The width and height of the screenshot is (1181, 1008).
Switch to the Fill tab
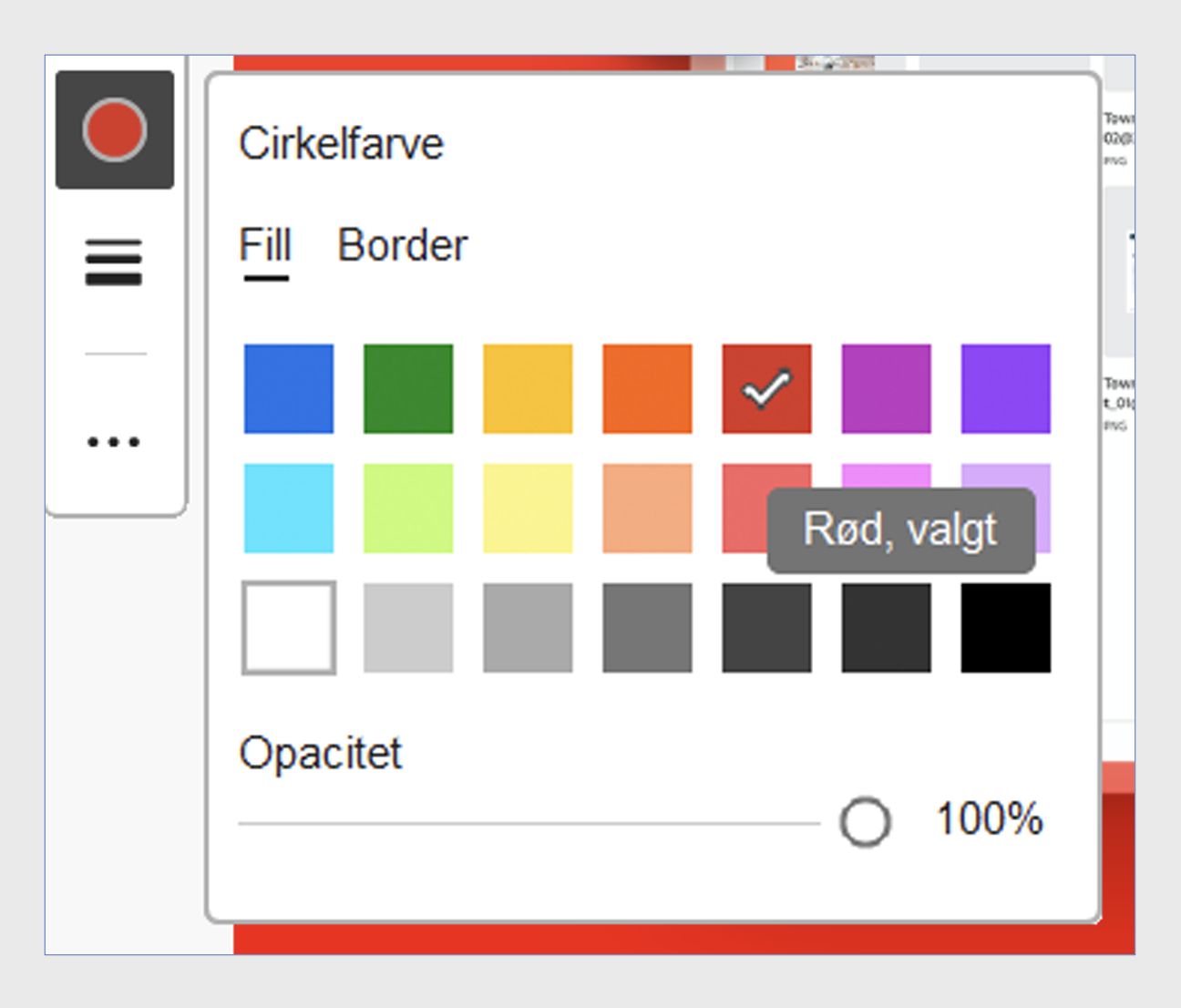tap(265, 246)
